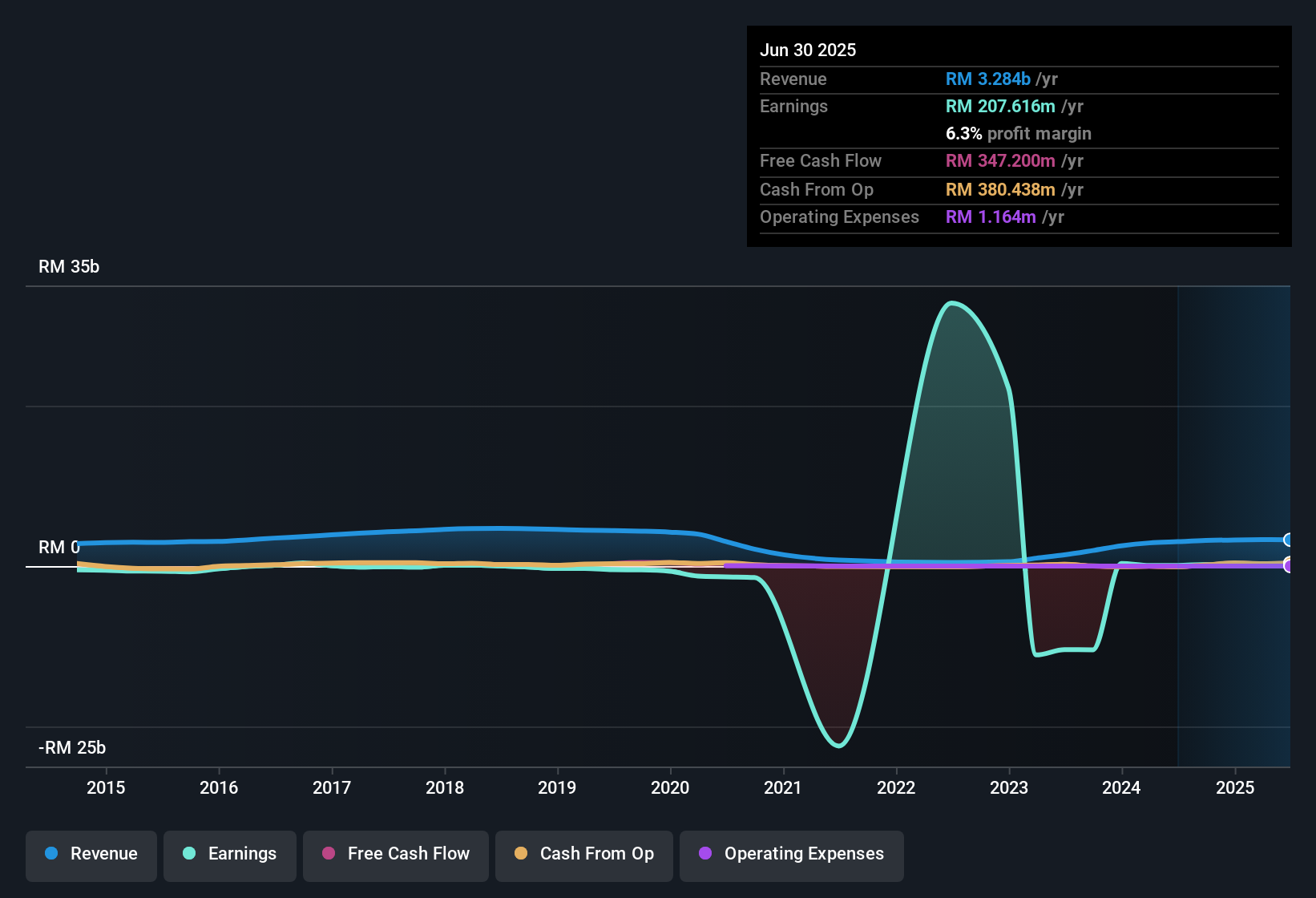Screen dimensions: 1316x898
Task: Click the pink Free Cash Flow dot
Action: (x=329, y=854)
